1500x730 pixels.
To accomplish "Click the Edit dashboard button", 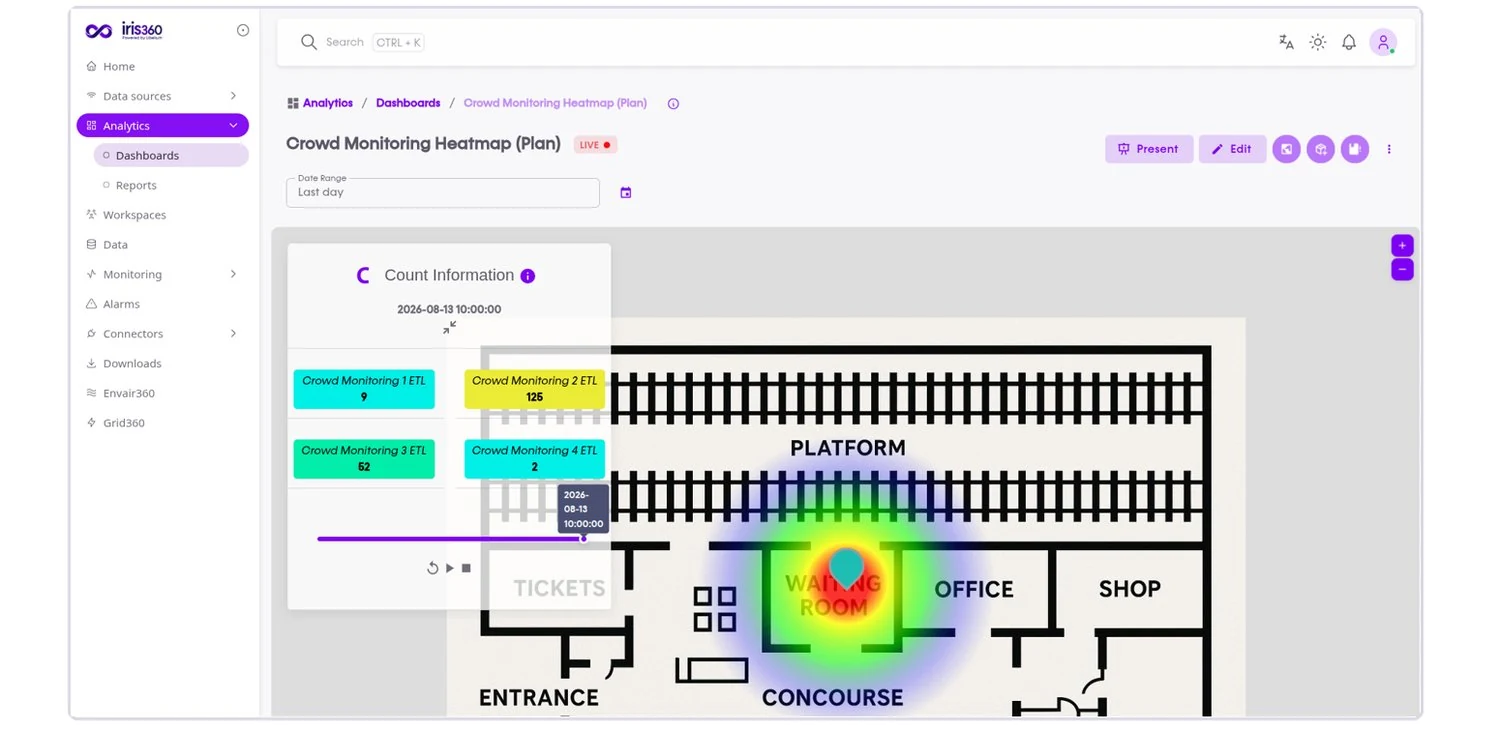I will point(1232,149).
